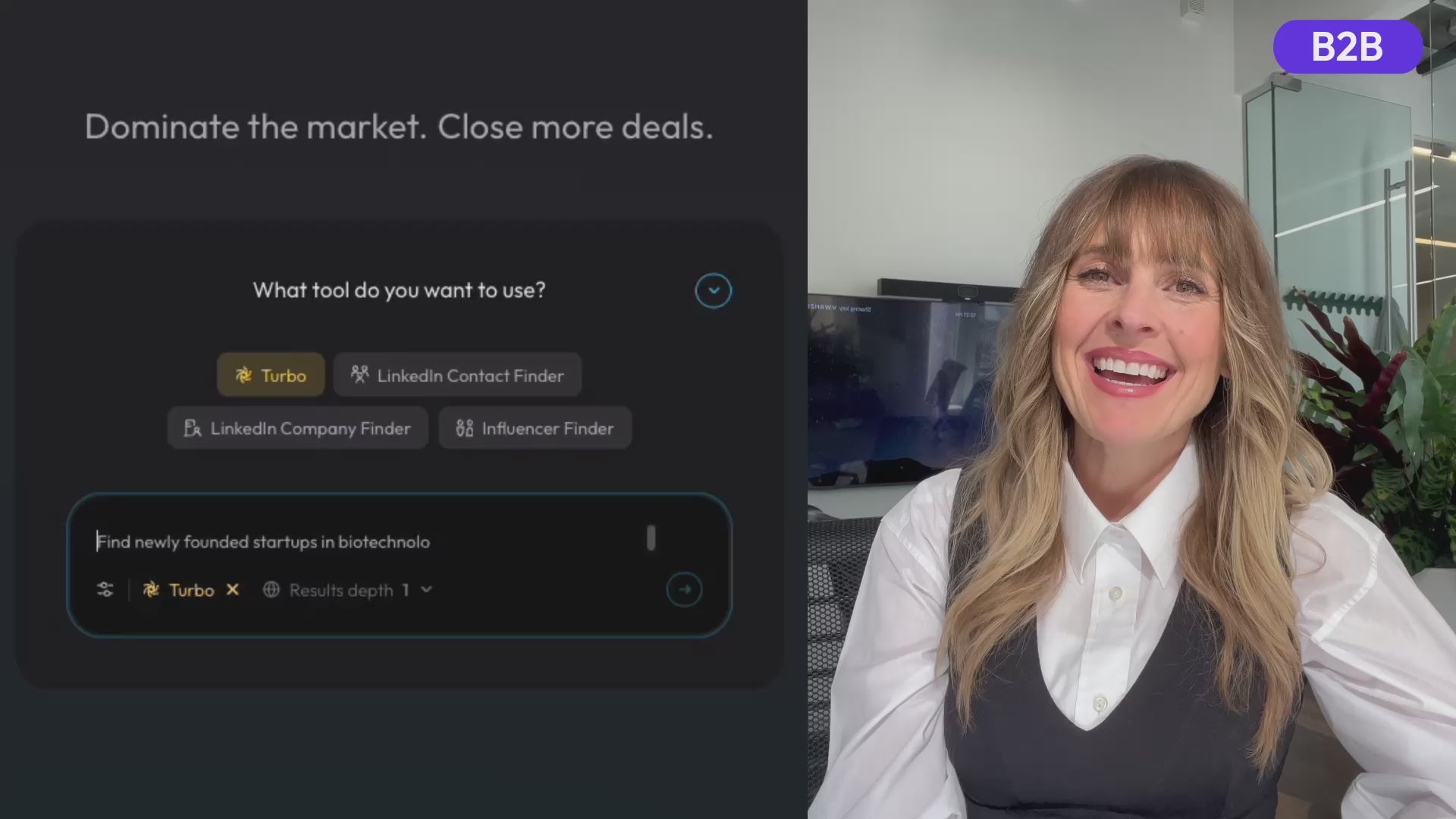Focus the search prompt text field
This screenshot has width=1456, height=819.
[x=364, y=541]
